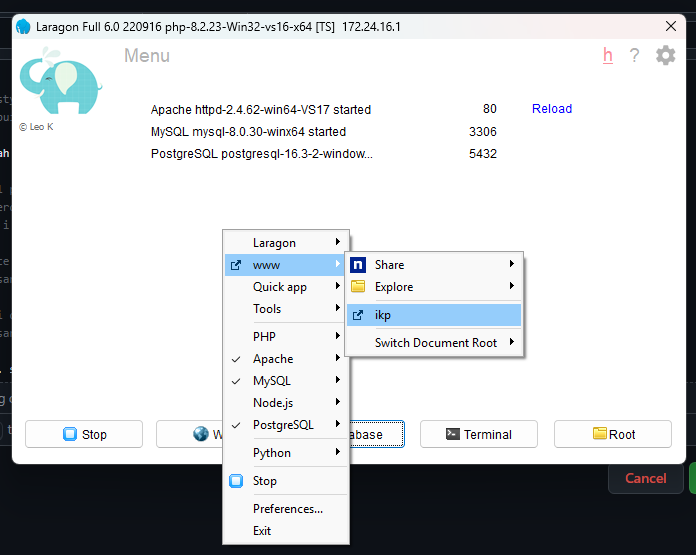Select Tools in context menu
The width and height of the screenshot is (696, 555).
(x=285, y=309)
